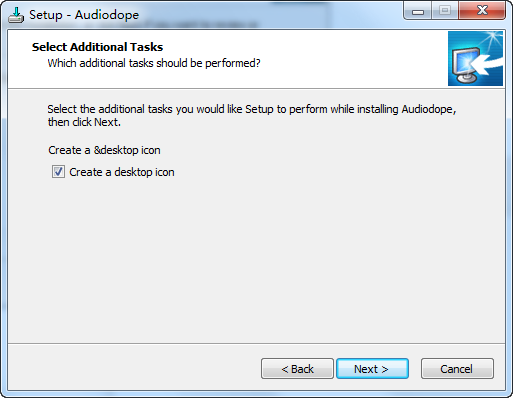Screen dimensions: 513x398
Task: Minimize the Setup window
Action: click(x=418, y=11)
